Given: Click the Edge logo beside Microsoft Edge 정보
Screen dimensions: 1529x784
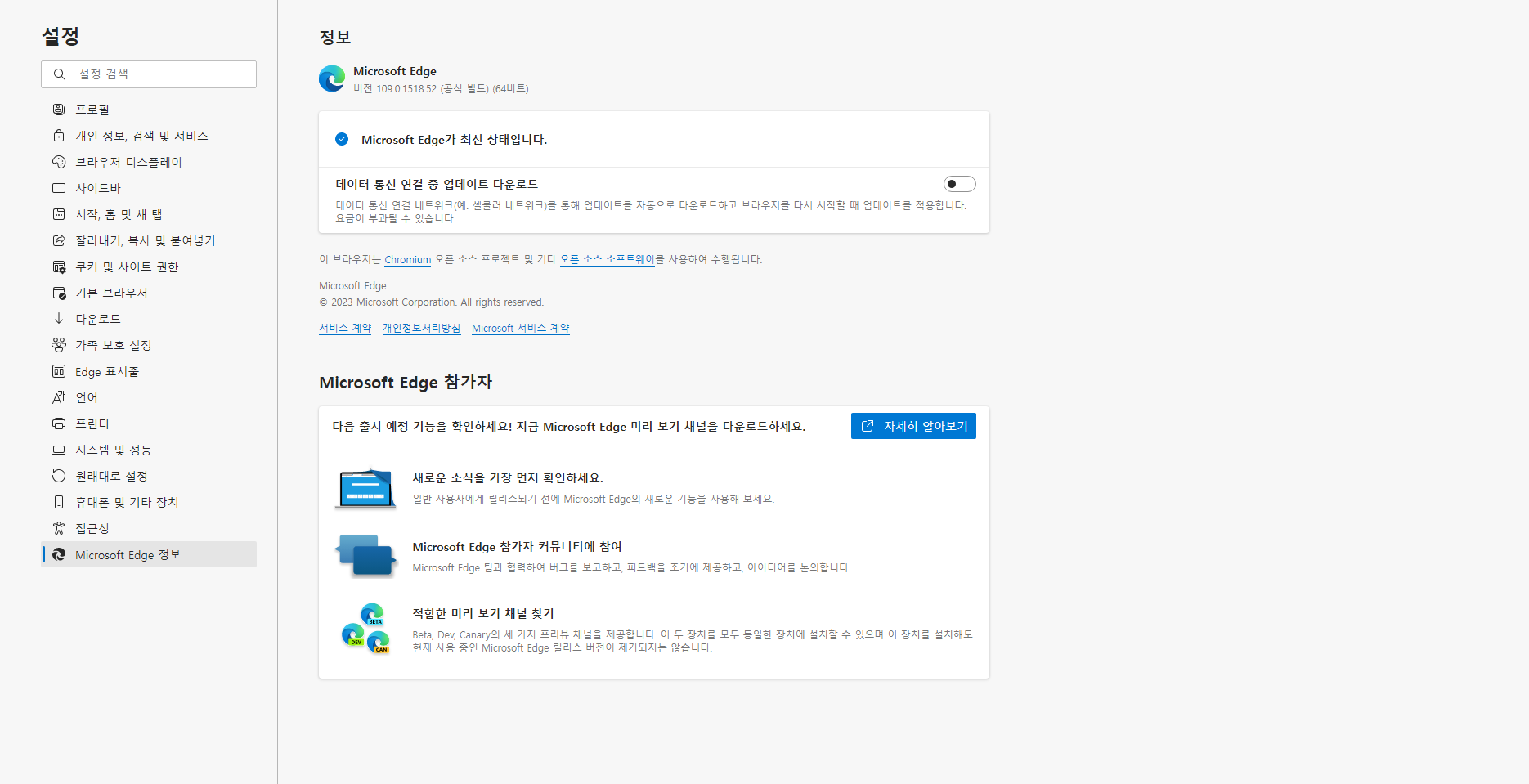Looking at the screenshot, I should [59, 554].
